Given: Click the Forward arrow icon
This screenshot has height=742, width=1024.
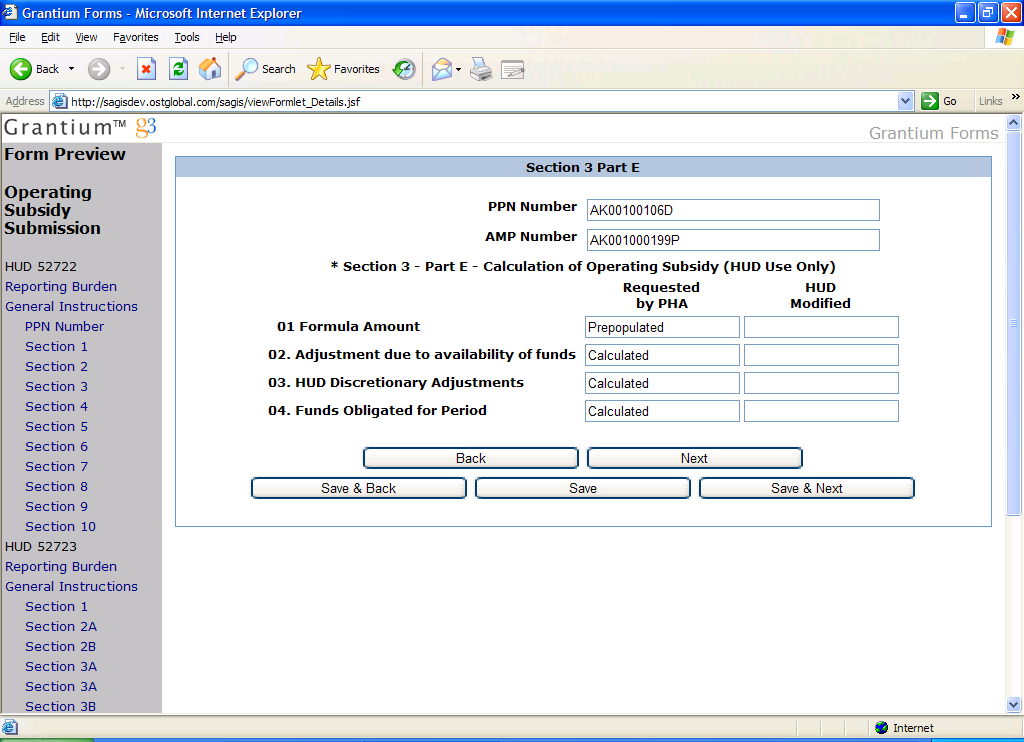Looking at the screenshot, I should pos(99,69).
